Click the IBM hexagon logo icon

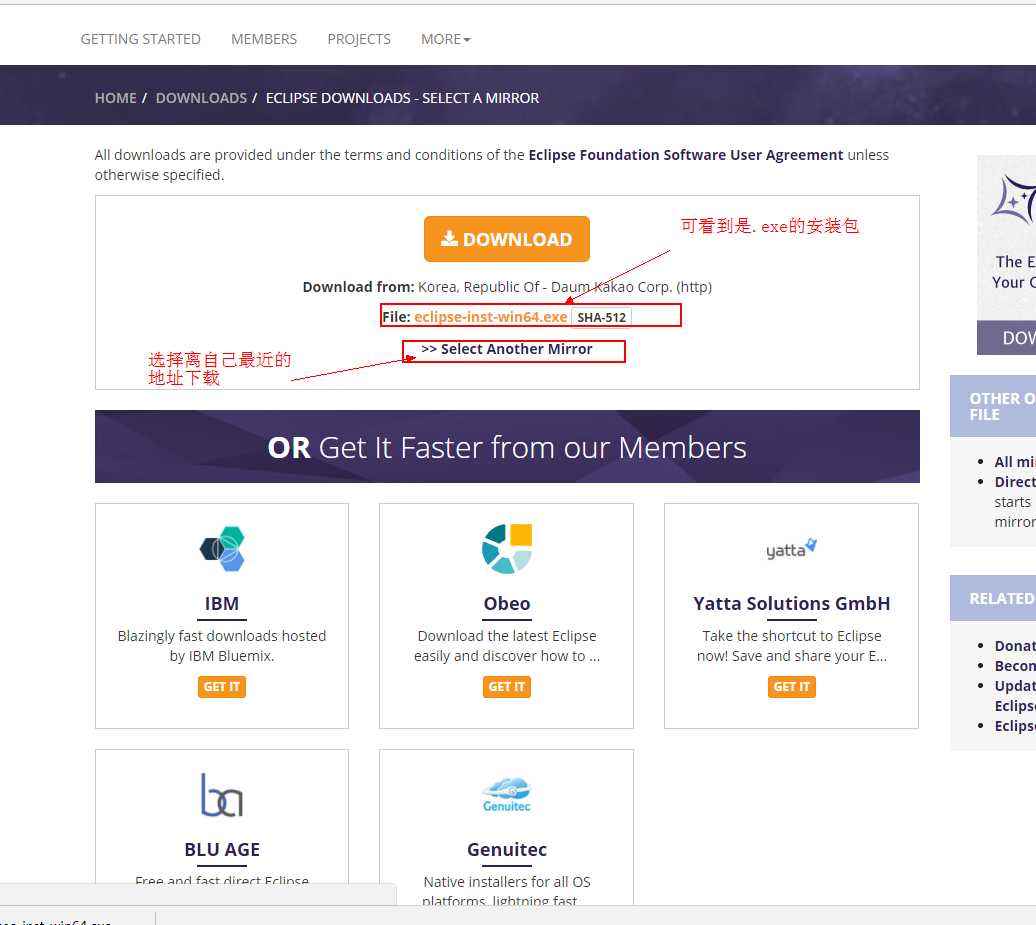[222, 549]
